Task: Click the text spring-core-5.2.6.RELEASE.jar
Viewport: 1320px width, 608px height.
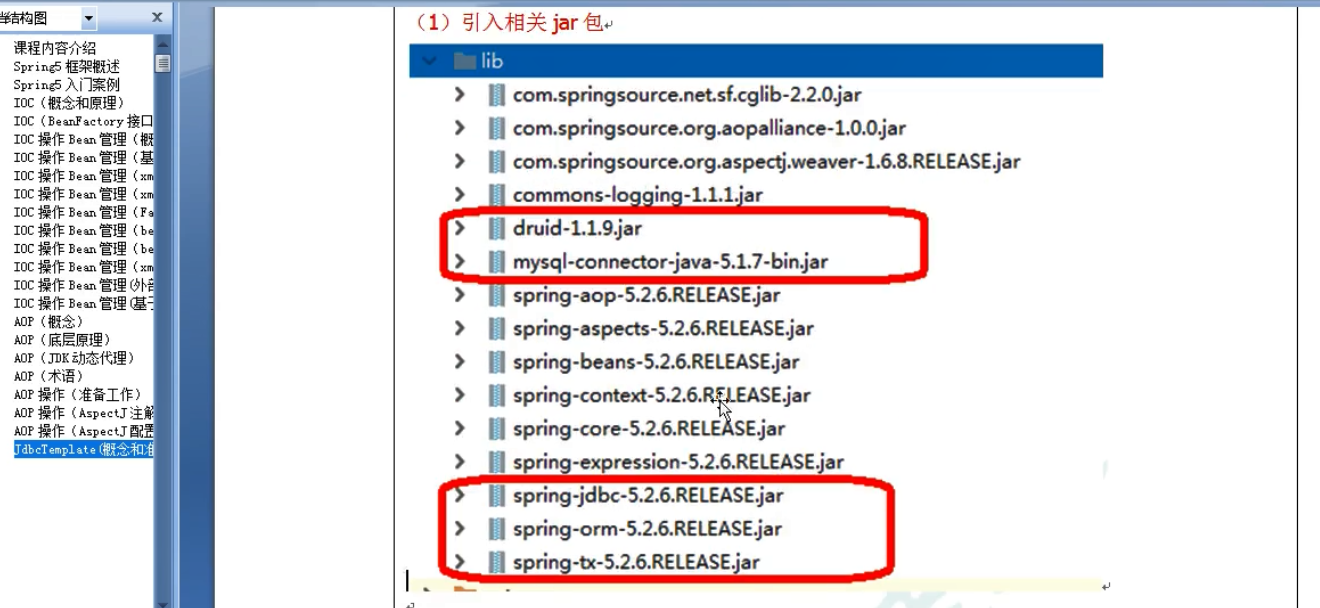Action: pyautogui.click(x=649, y=428)
